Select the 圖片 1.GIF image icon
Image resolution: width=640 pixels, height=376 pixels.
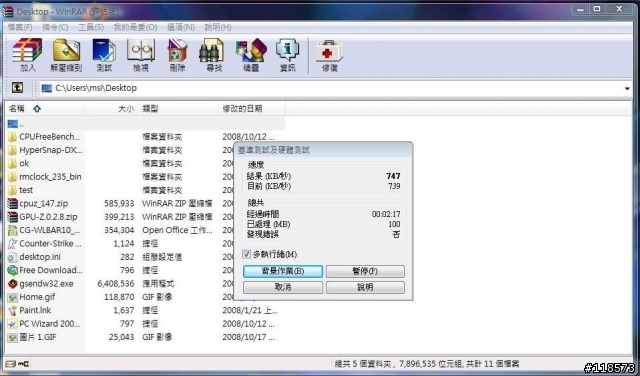[13, 337]
